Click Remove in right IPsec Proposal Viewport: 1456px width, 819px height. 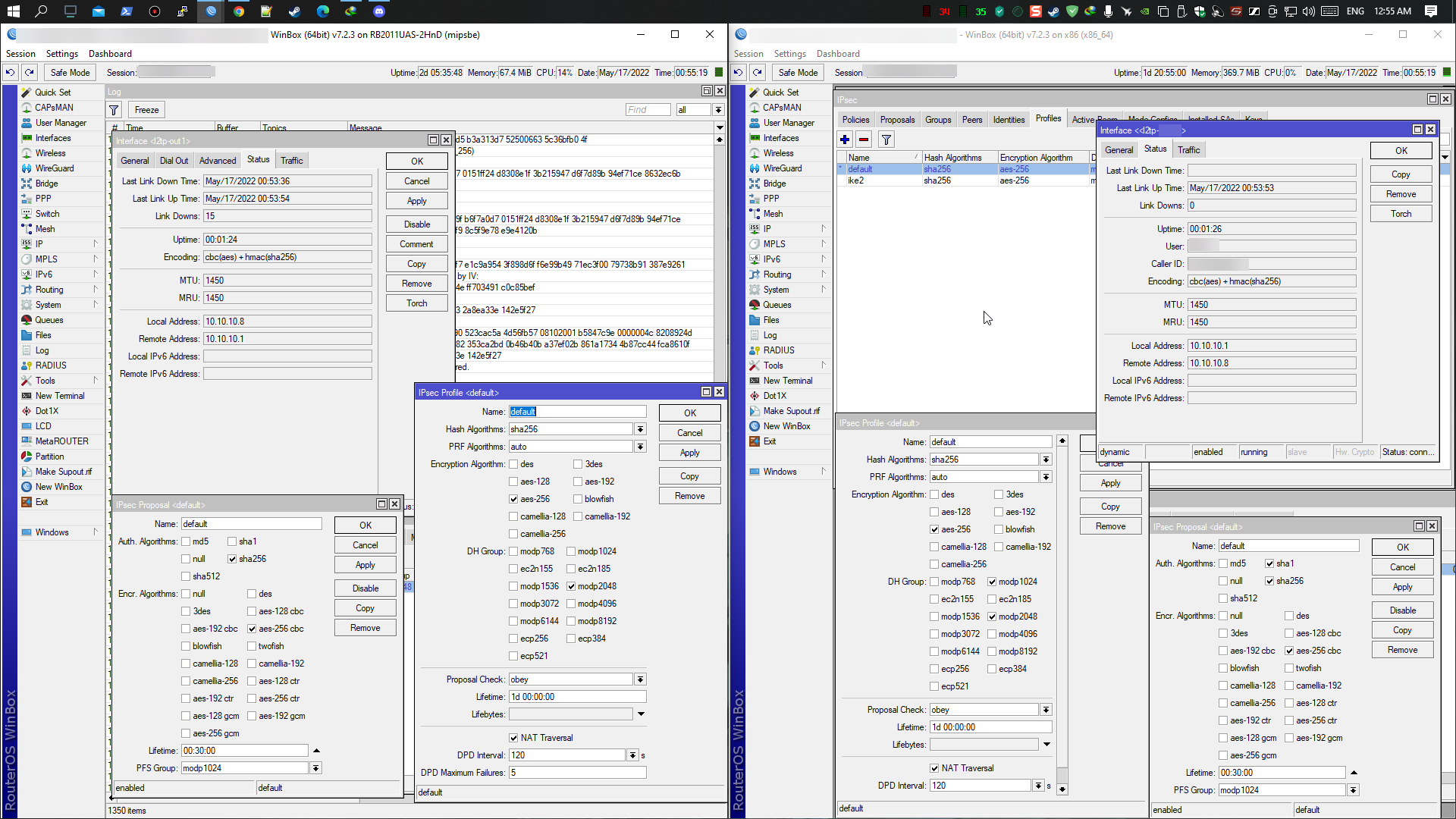coord(1403,650)
